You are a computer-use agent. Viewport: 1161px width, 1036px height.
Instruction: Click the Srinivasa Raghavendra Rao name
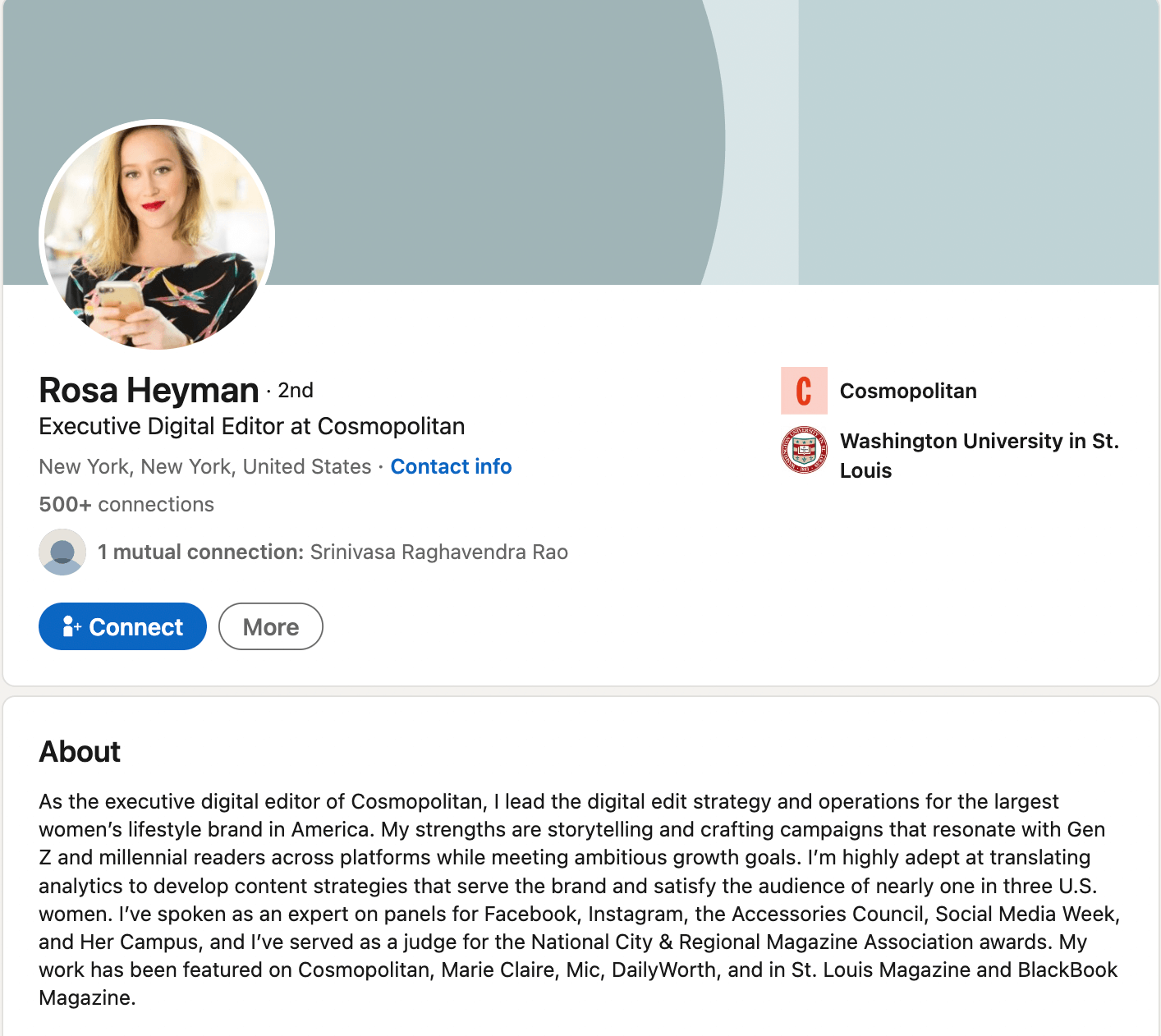click(x=439, y=552)
